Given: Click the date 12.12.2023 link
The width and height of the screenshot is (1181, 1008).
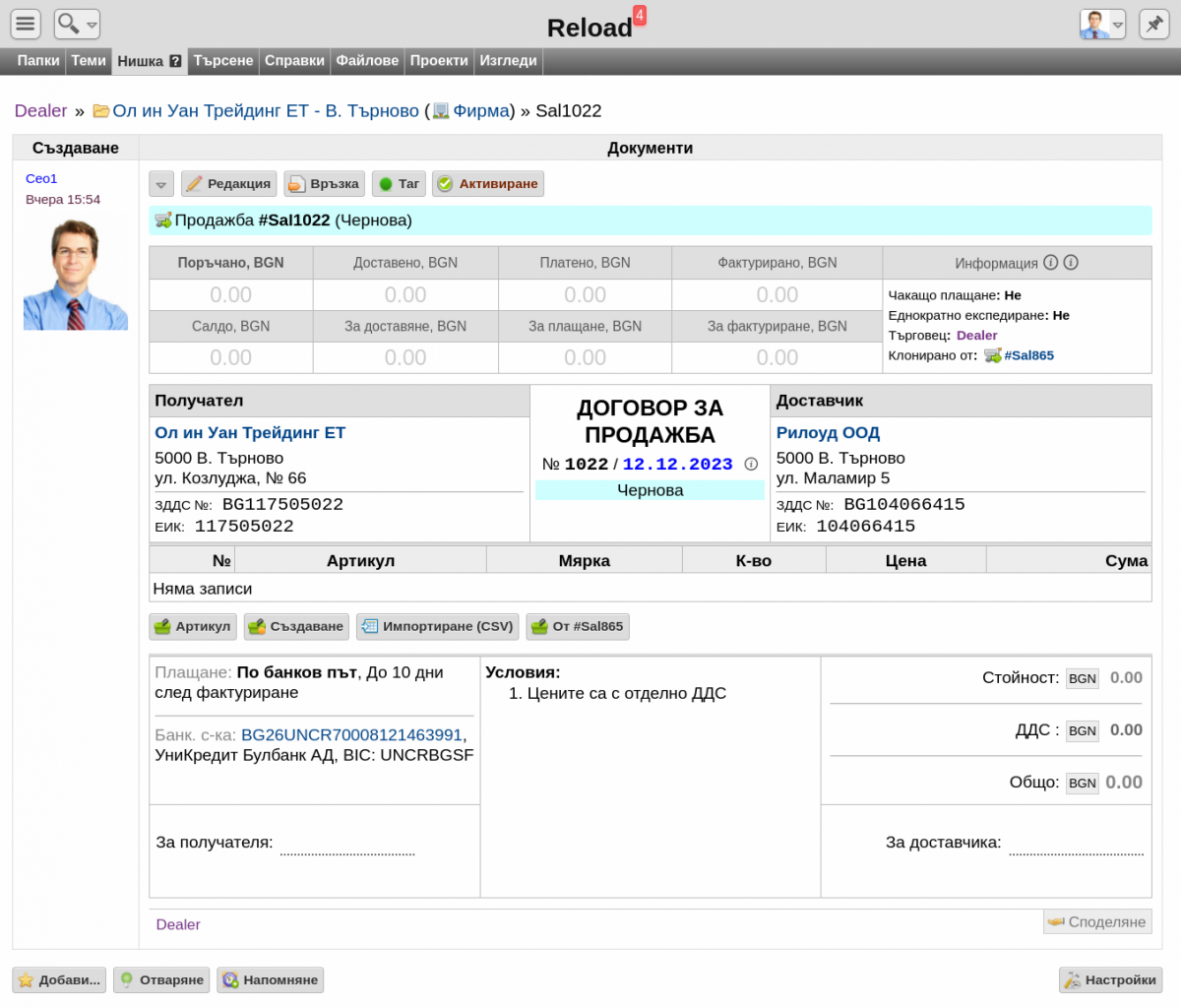Looking at the screenshot, I should point(677,465).
